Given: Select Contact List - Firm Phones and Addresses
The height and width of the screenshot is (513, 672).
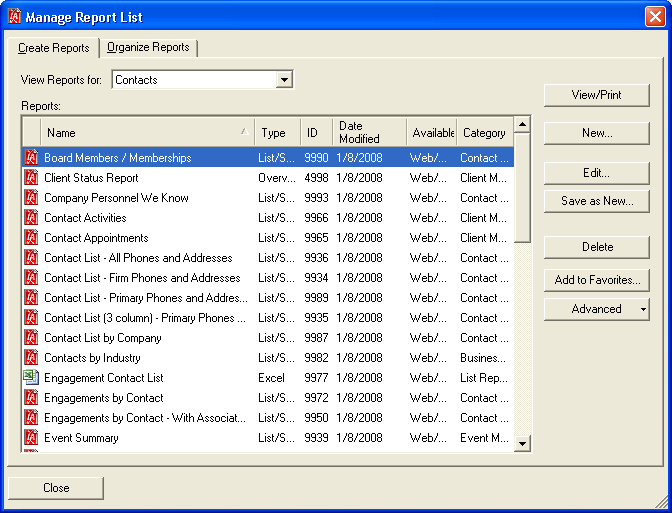Looking at the screenshot, I should 268,278.
